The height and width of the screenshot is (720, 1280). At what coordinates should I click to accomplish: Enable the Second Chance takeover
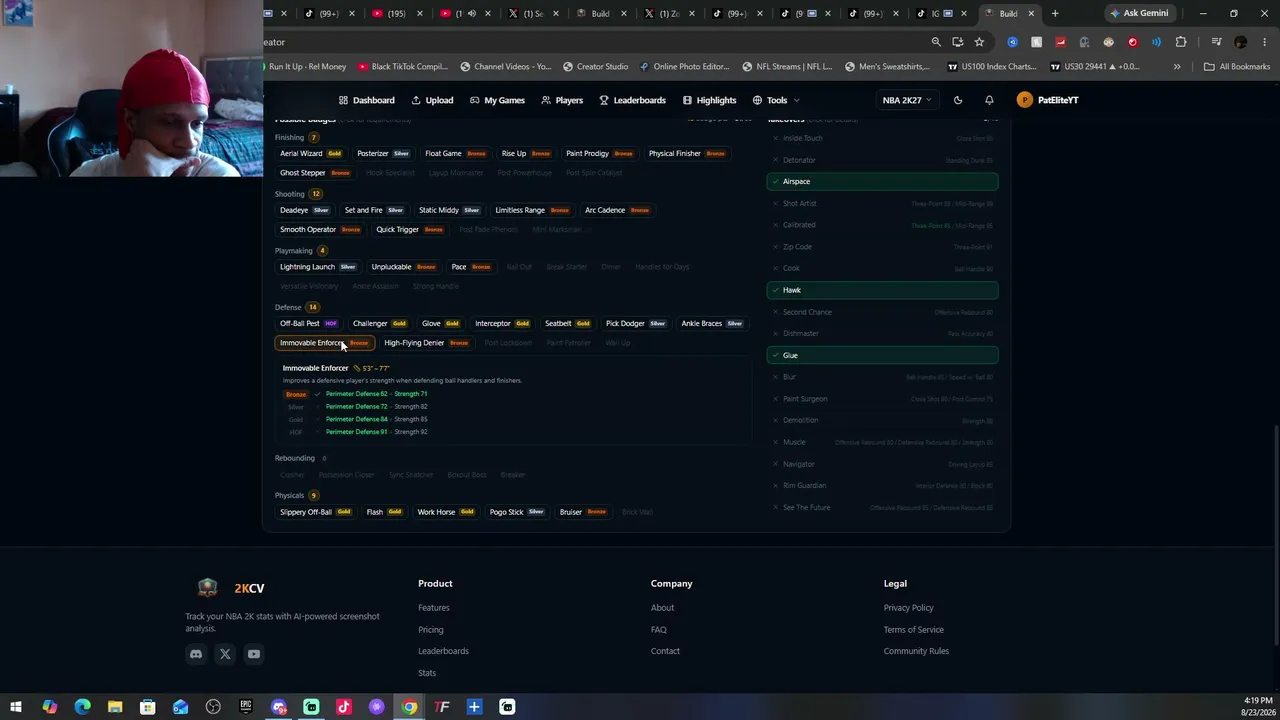[x=882, y=312]
